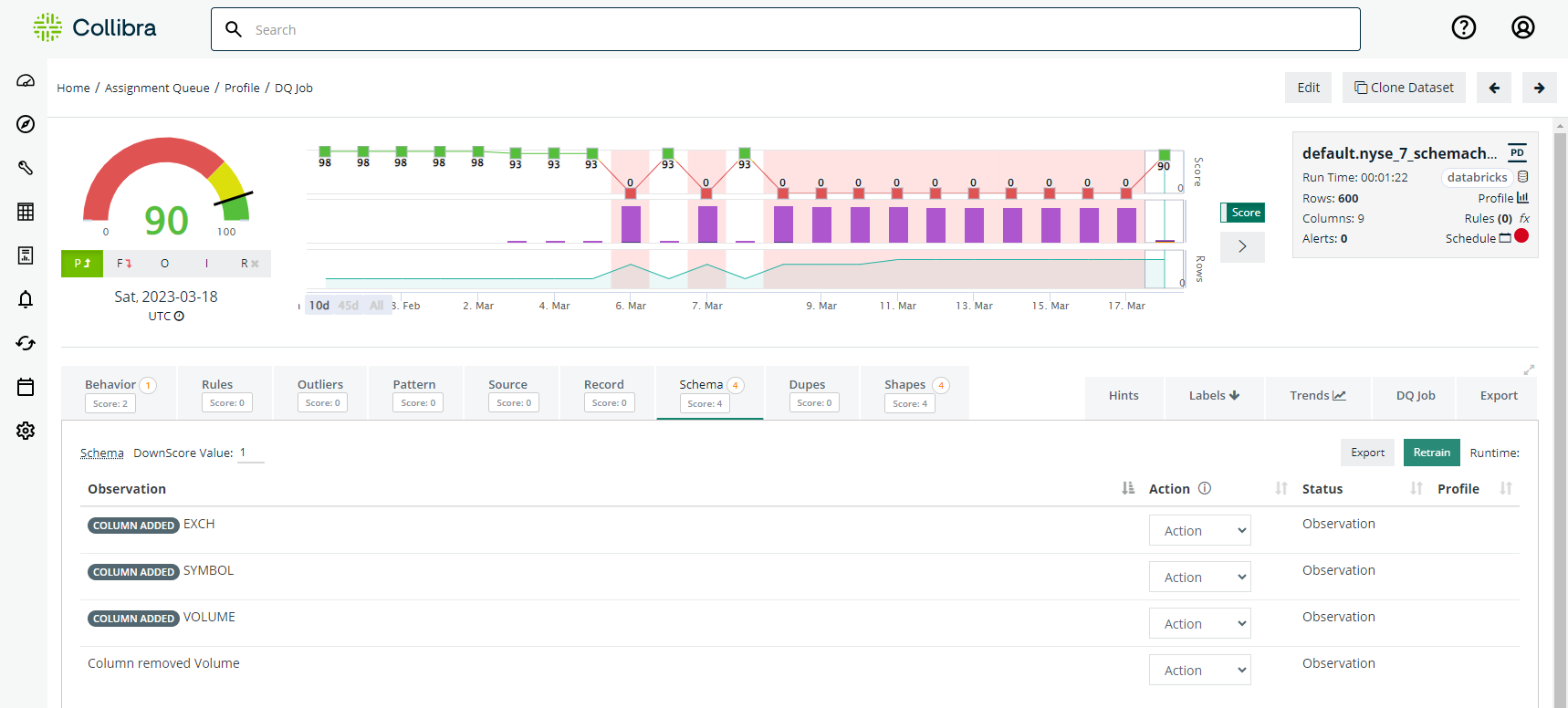Switch to the Outliers tab
Viewport: 1568px width, 708px height.
321,393
